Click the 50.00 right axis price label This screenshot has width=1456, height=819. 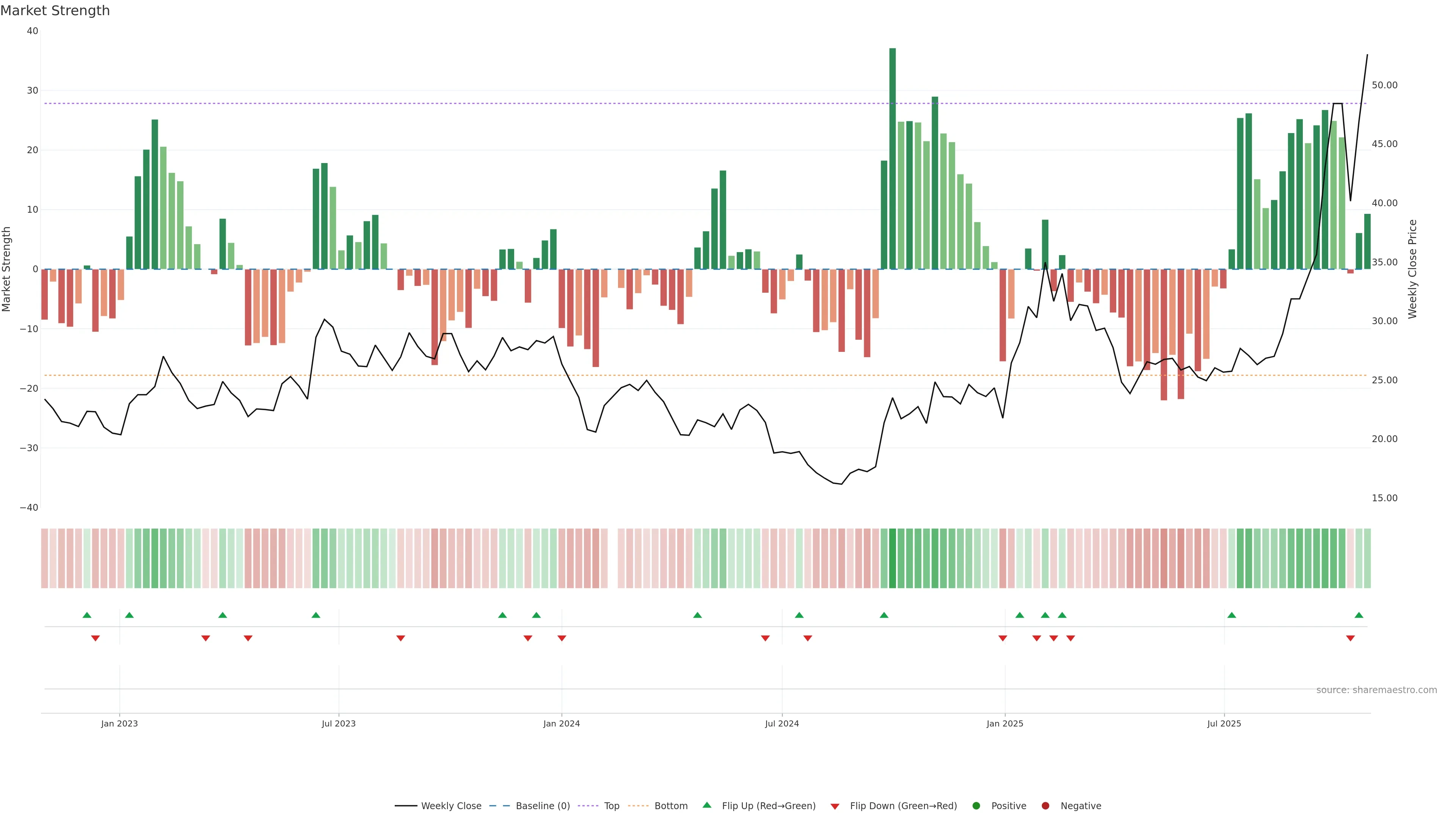pyautogui.click(x=1384, y=85)
